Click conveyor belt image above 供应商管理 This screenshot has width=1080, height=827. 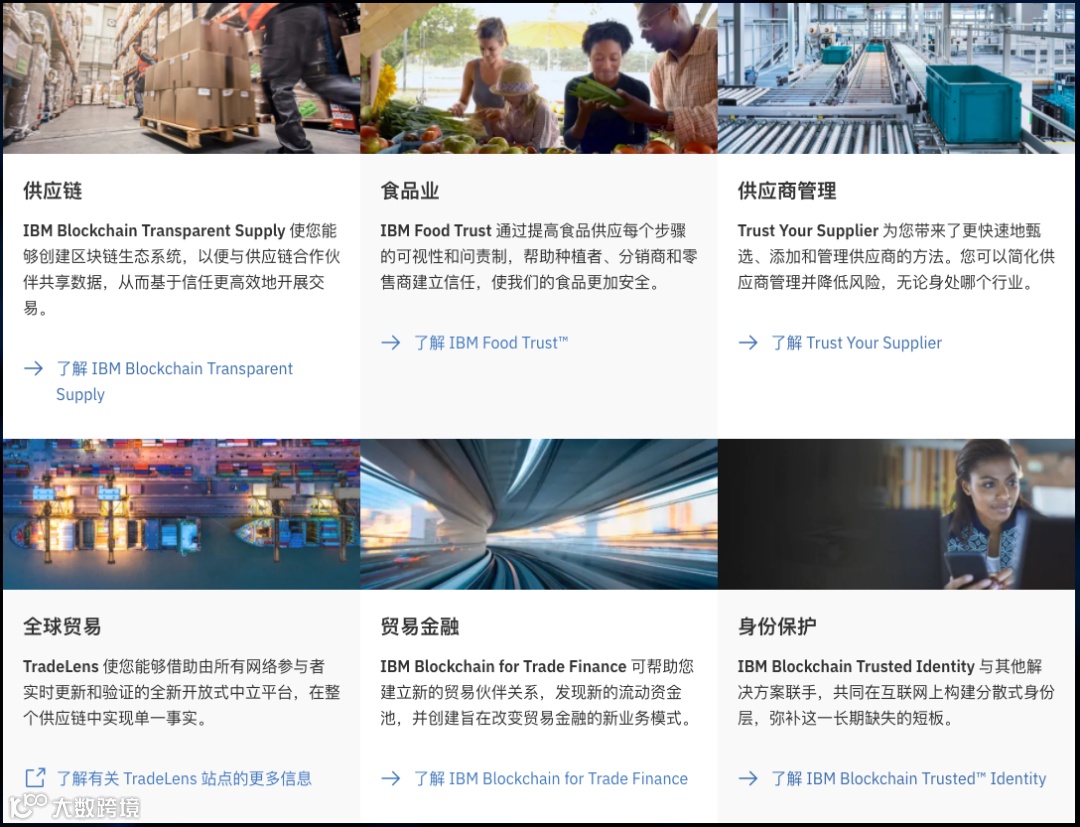pyautogui.click(x=896, y=78)
